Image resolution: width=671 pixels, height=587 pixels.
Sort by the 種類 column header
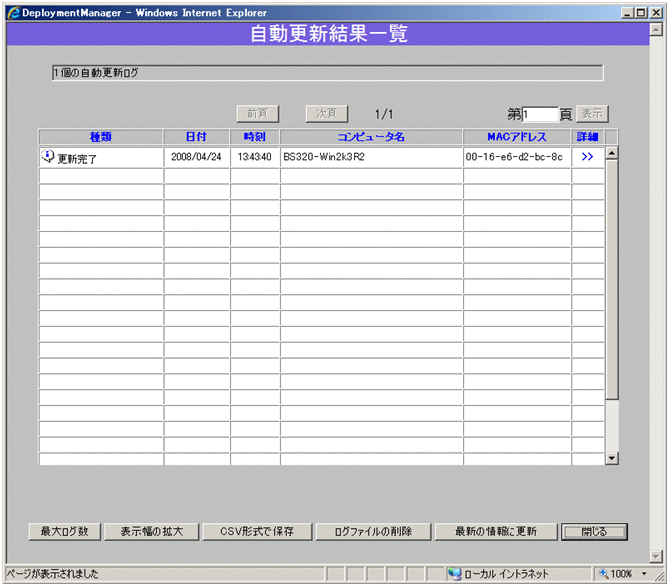pos(101,137)
